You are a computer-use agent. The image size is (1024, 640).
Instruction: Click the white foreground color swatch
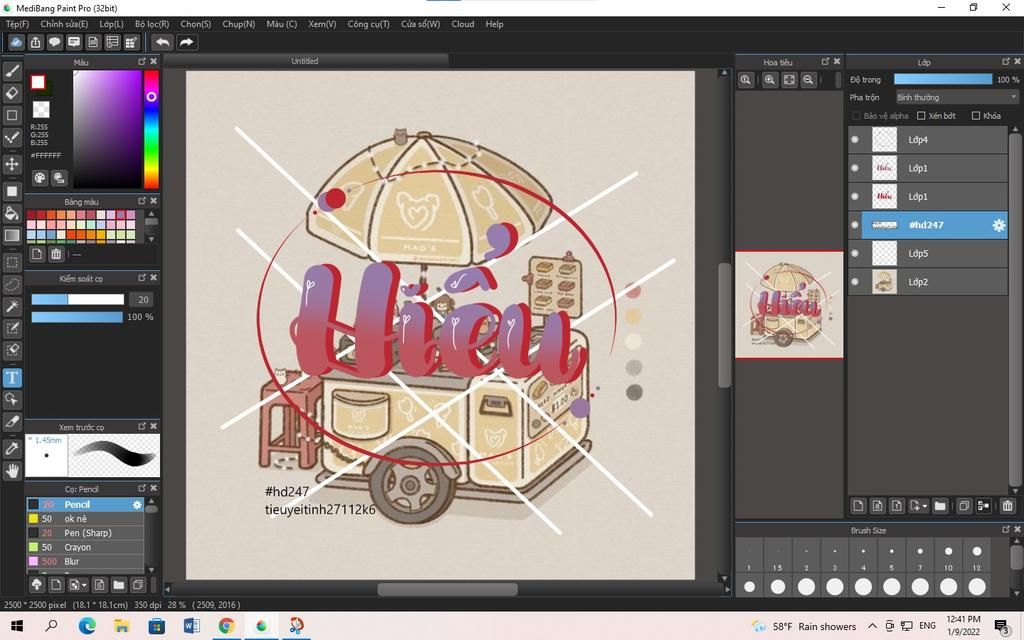38,82
